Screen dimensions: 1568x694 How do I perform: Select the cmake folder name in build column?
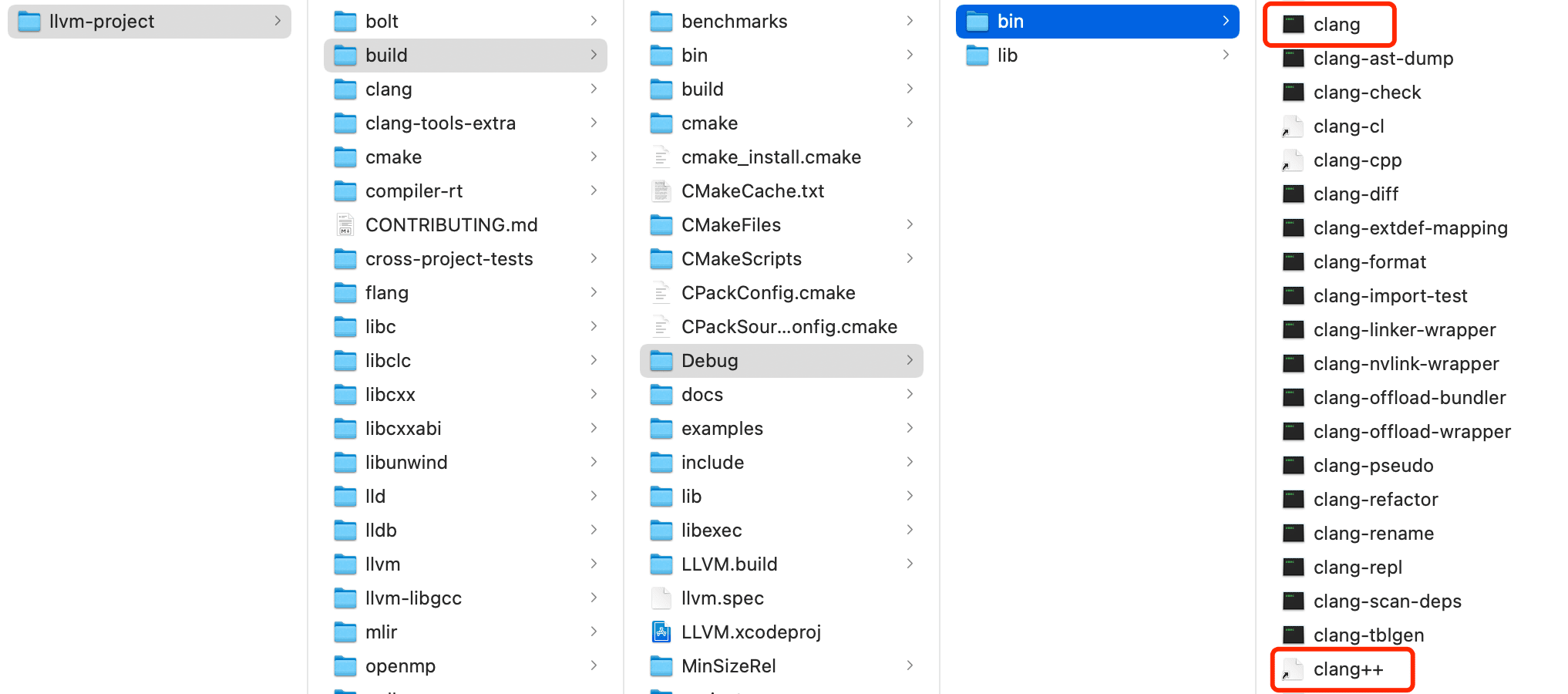tap(709, 123)
